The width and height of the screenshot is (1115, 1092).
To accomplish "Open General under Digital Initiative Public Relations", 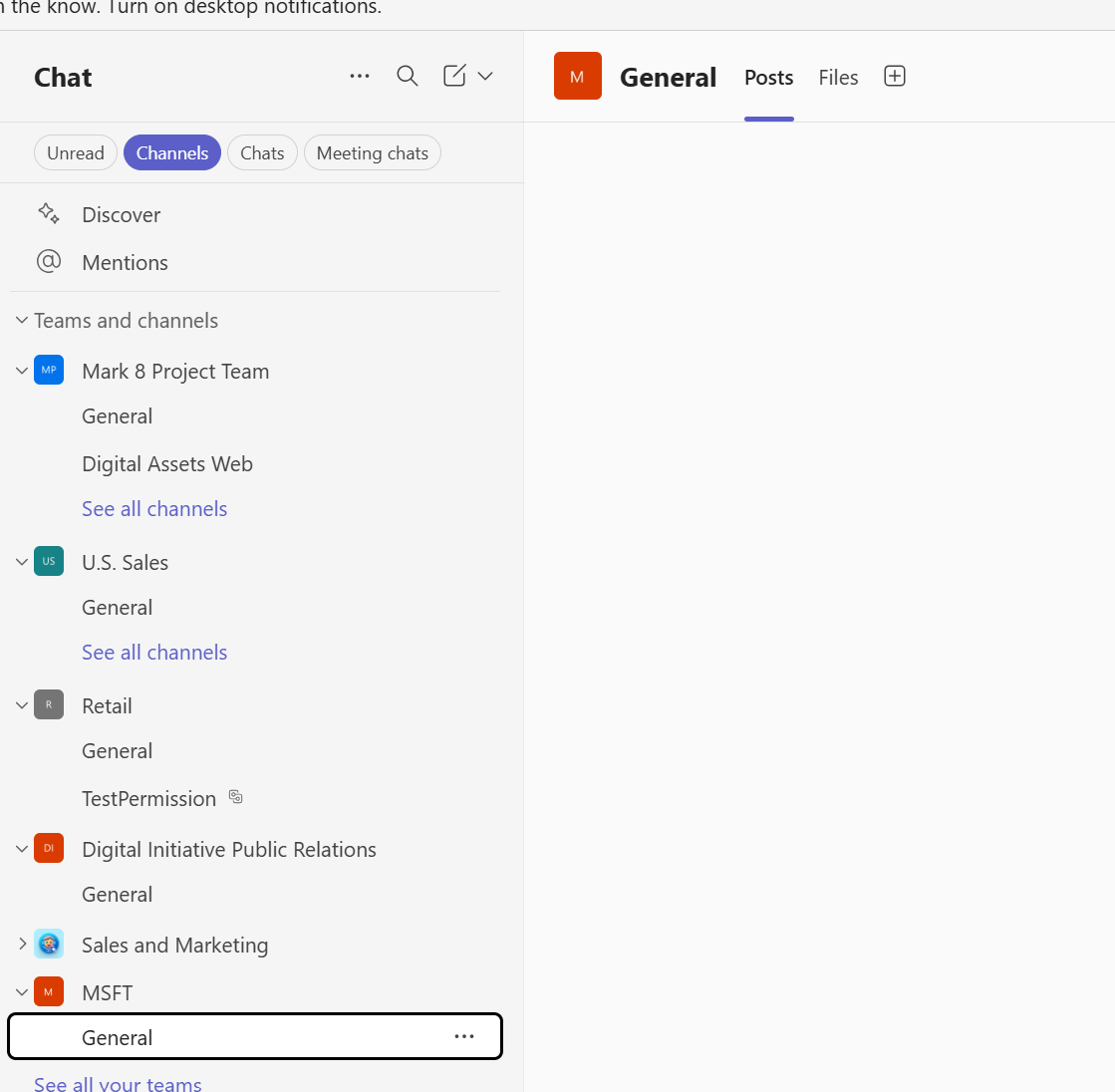I will (x=117, y=895).
